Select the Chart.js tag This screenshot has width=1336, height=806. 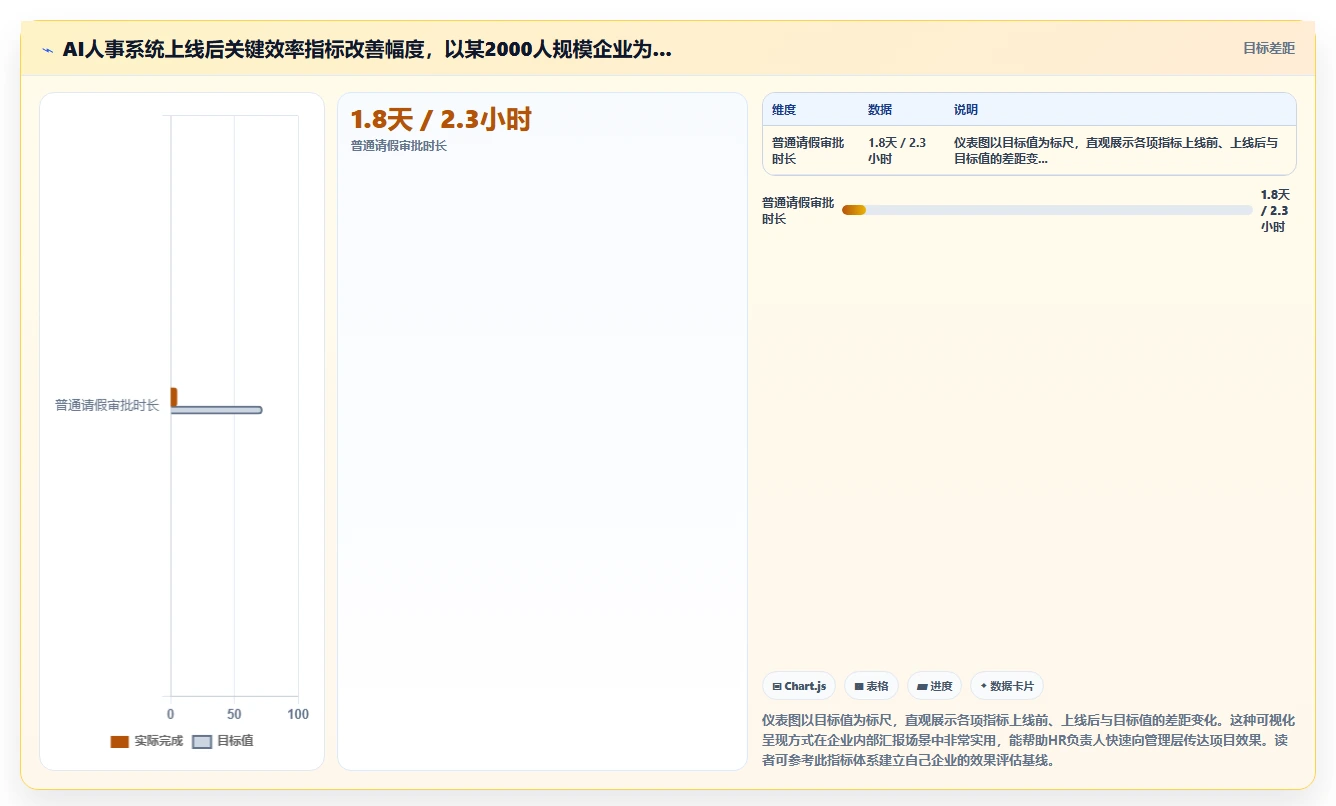(x=799, y=686)
